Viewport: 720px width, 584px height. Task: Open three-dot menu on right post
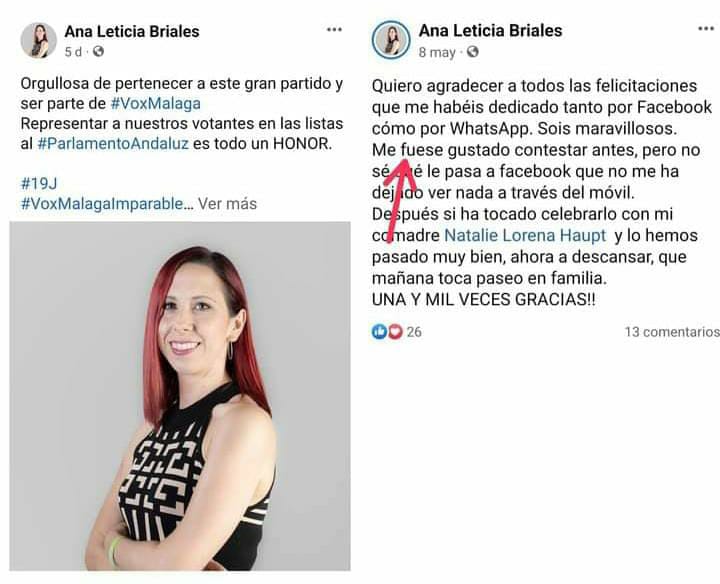point(706,29)
